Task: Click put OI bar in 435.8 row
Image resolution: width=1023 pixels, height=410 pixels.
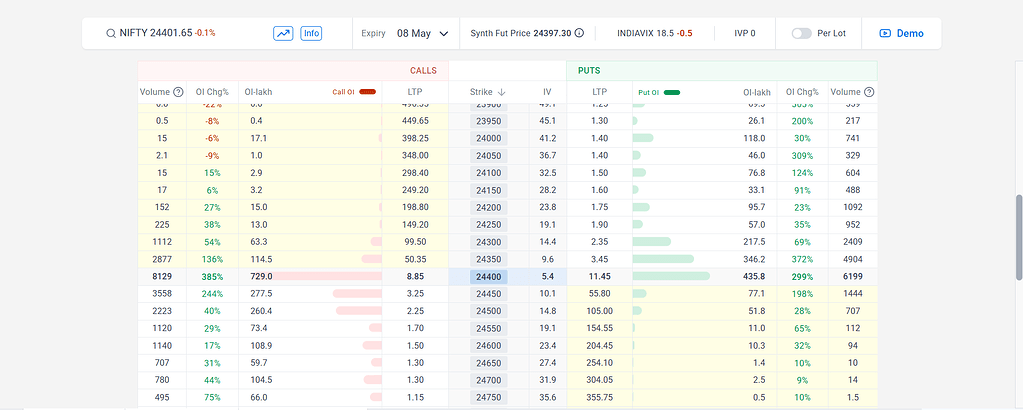Action: tap(671, 277)
